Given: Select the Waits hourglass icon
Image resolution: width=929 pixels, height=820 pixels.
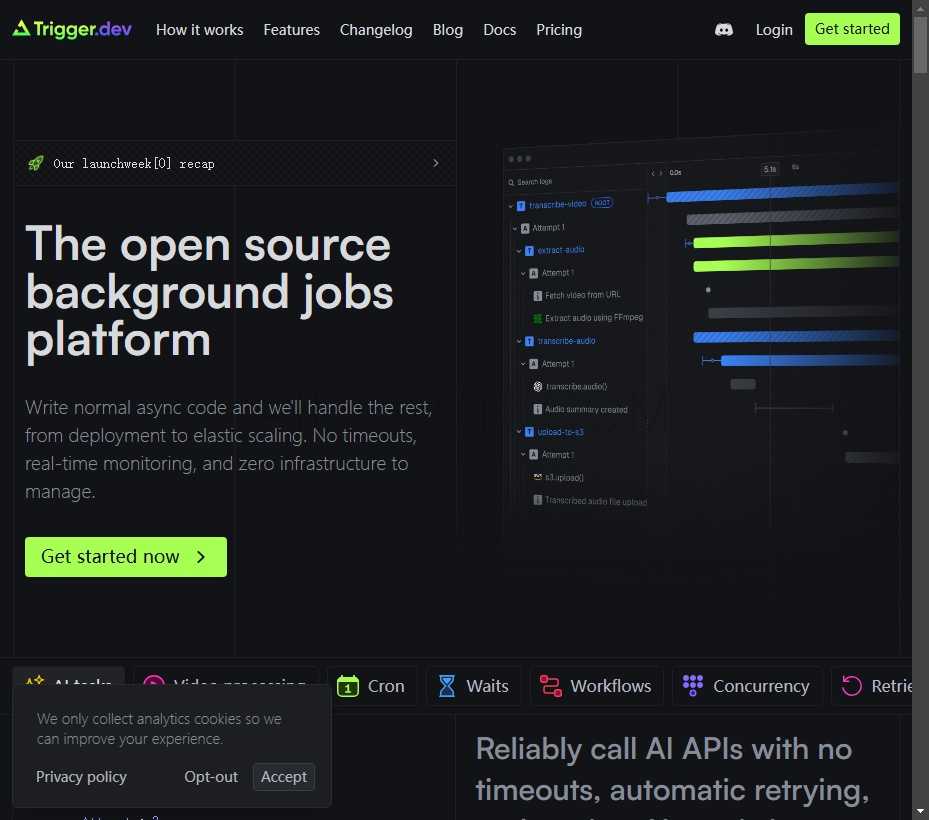Looking at the screenshot, I should [x=446, y=686].
